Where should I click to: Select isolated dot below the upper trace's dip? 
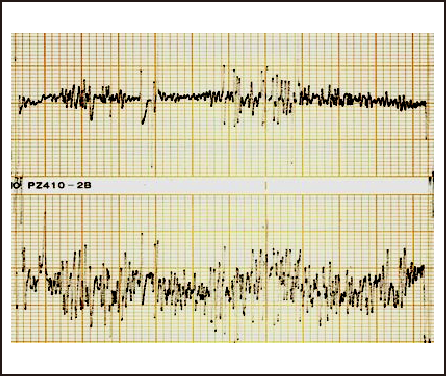coord(152,166)
